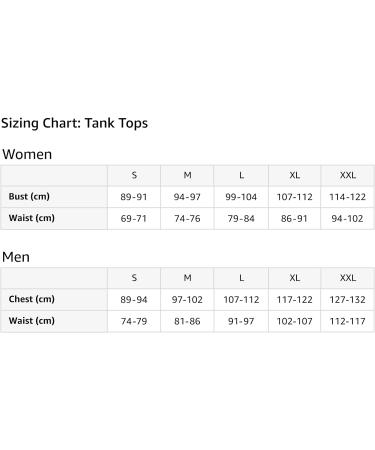The image size is (375, 450).
Task: Select the Women's waist value 94-102
Action: [x=347, y=219]
